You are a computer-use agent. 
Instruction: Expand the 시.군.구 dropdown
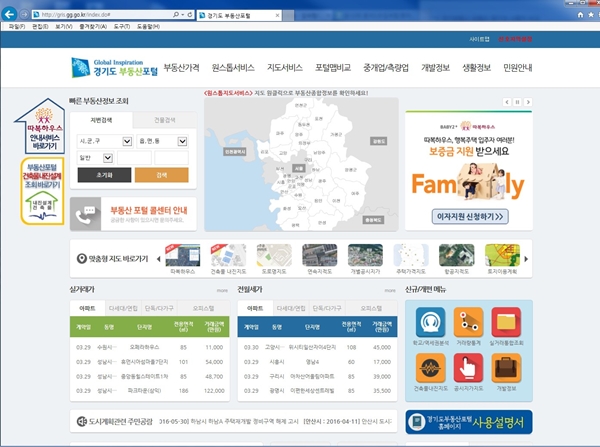(127, 141)
